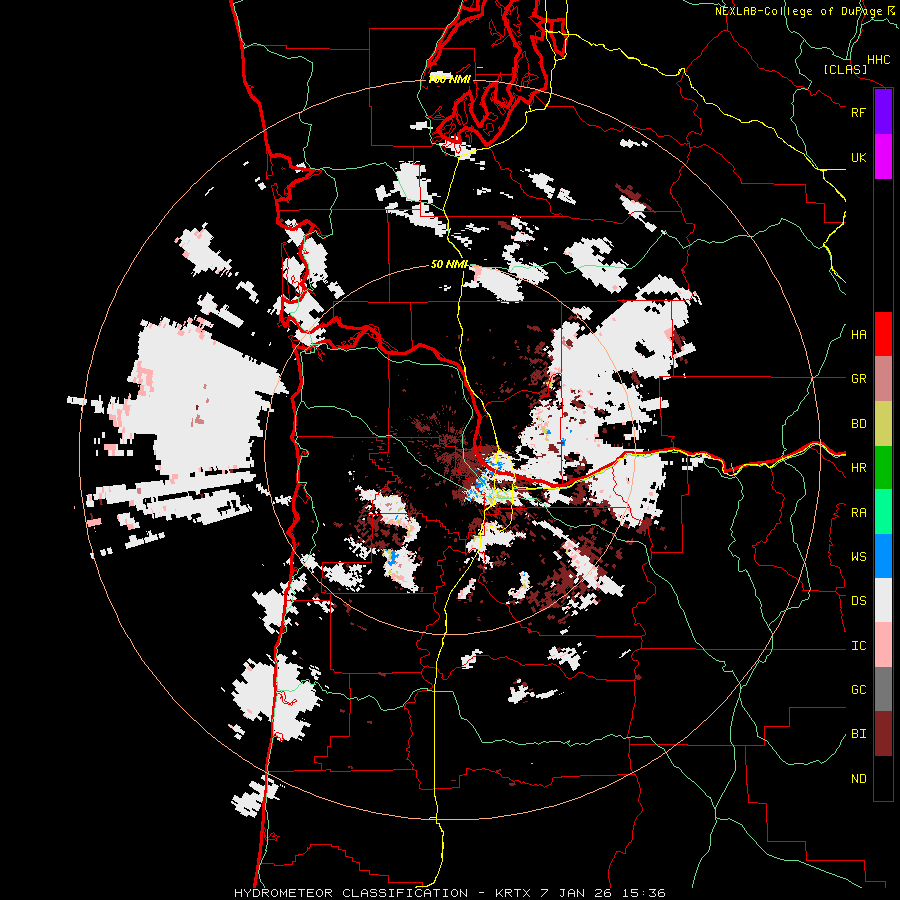900x900 pixels.
Task: Click the HHC product label
Action: point(878,60)
